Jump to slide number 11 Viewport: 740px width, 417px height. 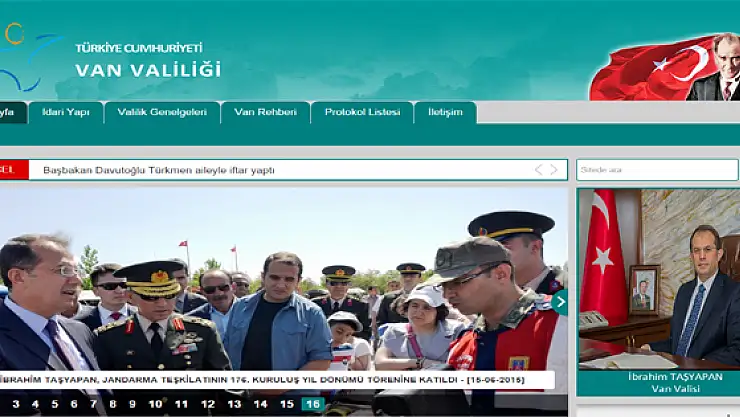181,404
